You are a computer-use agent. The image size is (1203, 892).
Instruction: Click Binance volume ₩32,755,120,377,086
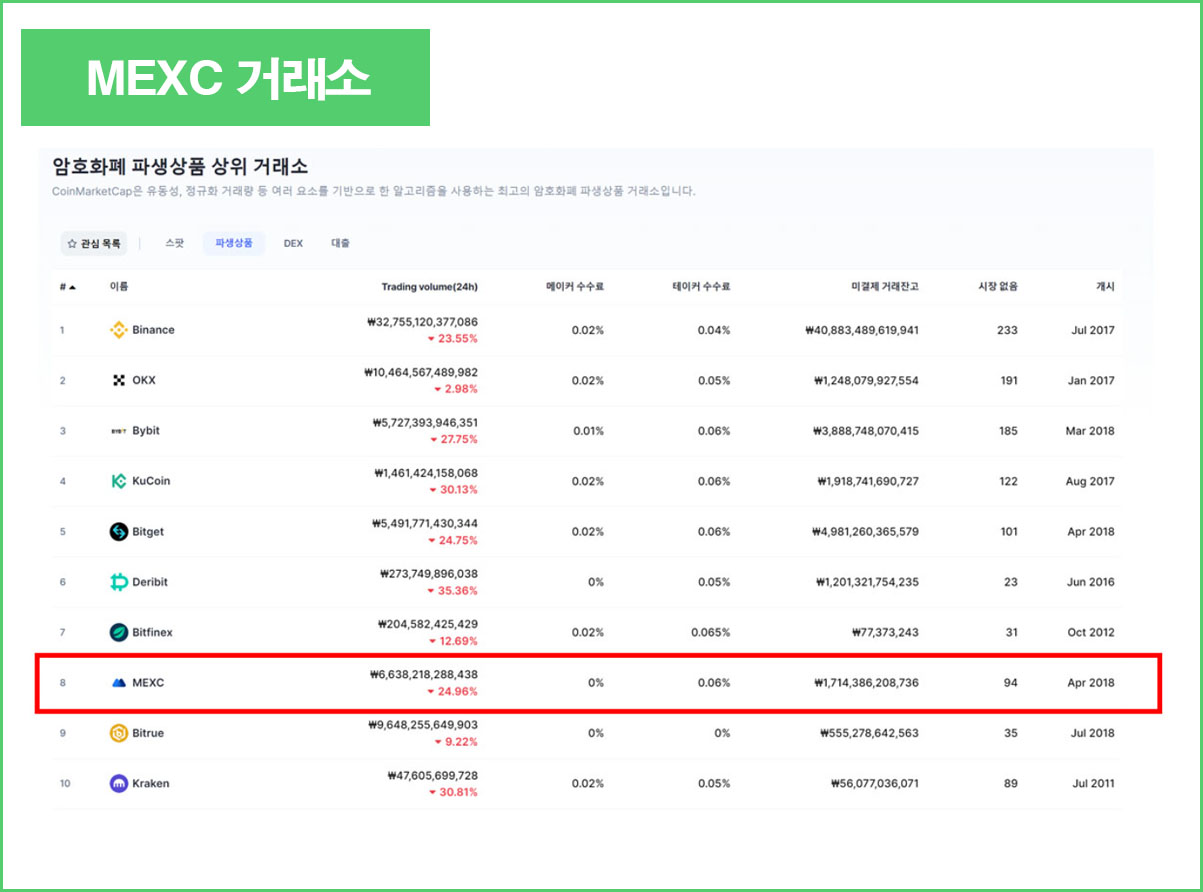point(423,322)
